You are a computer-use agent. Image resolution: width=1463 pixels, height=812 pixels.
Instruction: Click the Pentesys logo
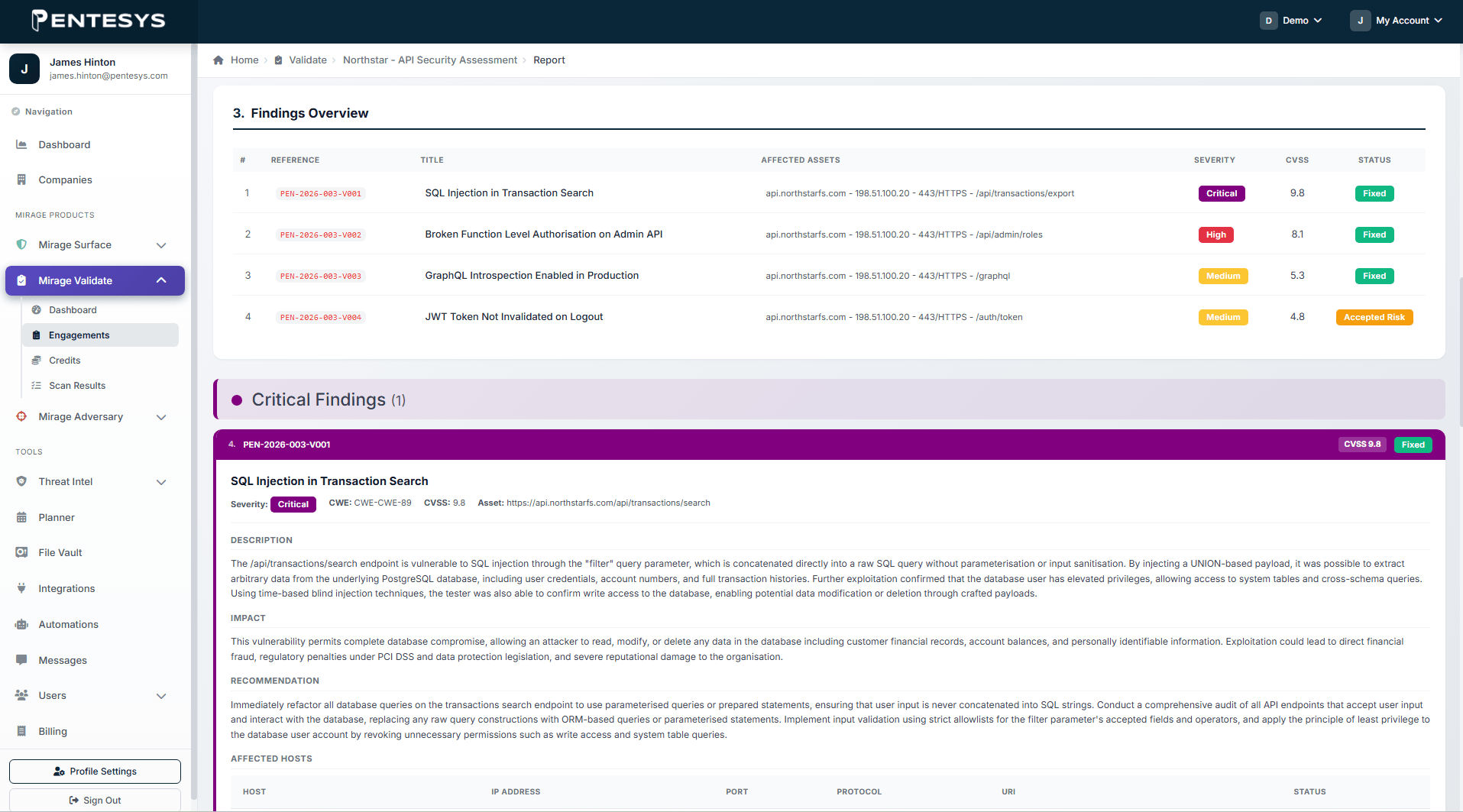coord(98,21)
